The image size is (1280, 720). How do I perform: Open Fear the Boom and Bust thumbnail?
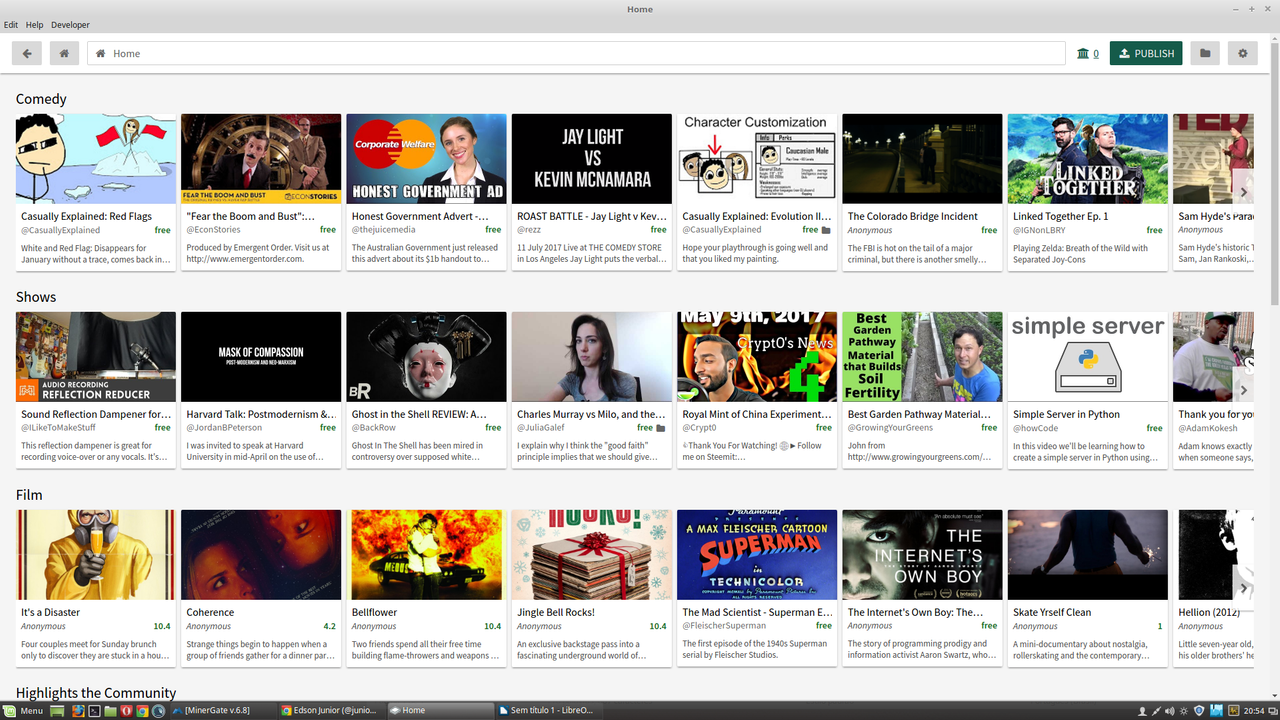(261, 159)
